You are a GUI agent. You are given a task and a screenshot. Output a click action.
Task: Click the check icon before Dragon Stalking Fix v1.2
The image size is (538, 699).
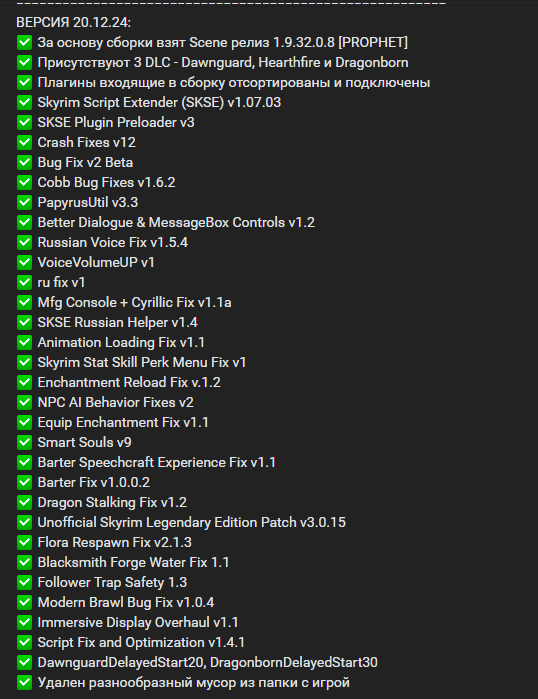pos(25,502)
